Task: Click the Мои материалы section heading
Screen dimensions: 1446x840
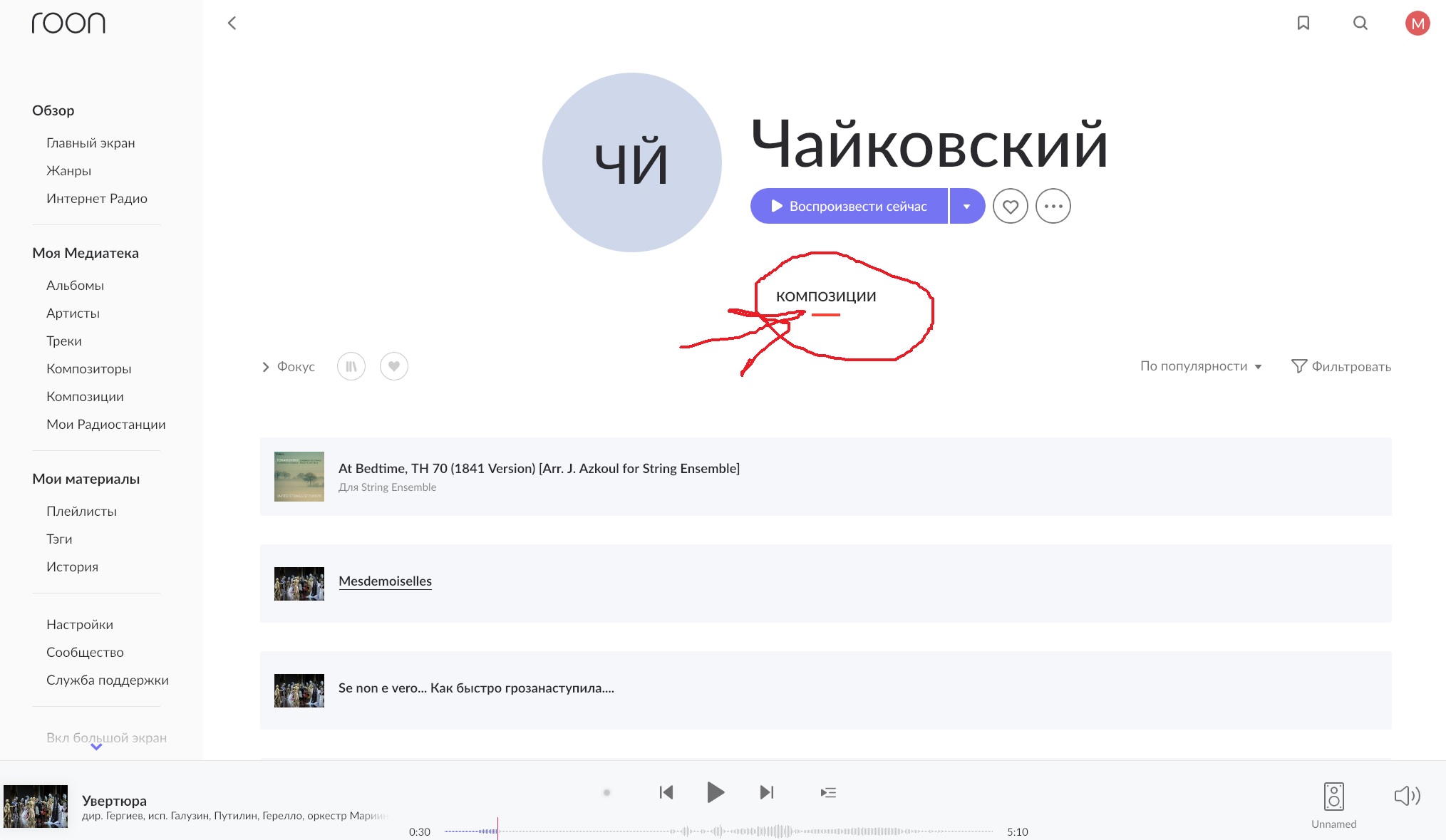Action: pos(86,478)
